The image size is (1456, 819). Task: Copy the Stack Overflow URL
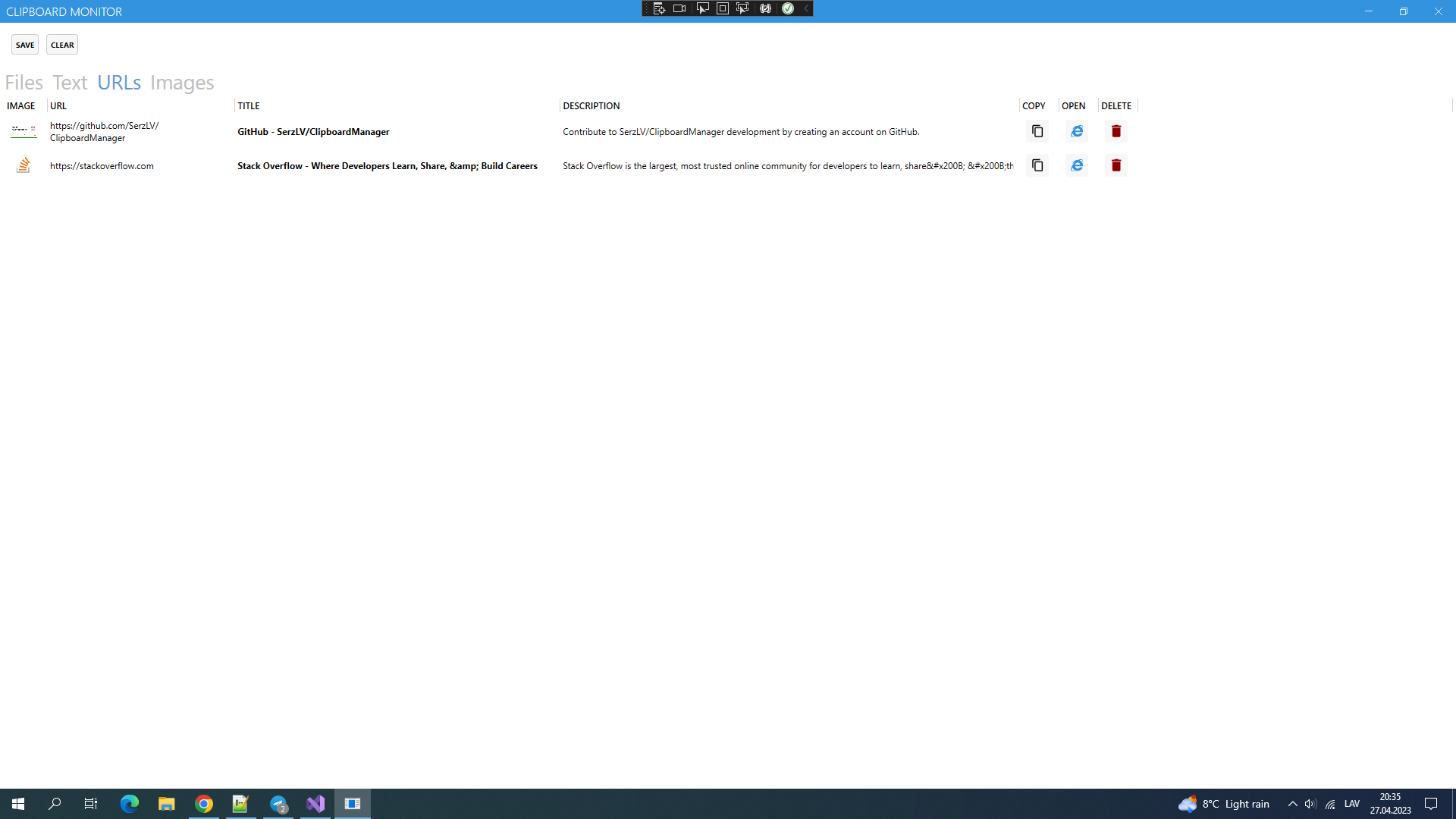pos(1037,165)
